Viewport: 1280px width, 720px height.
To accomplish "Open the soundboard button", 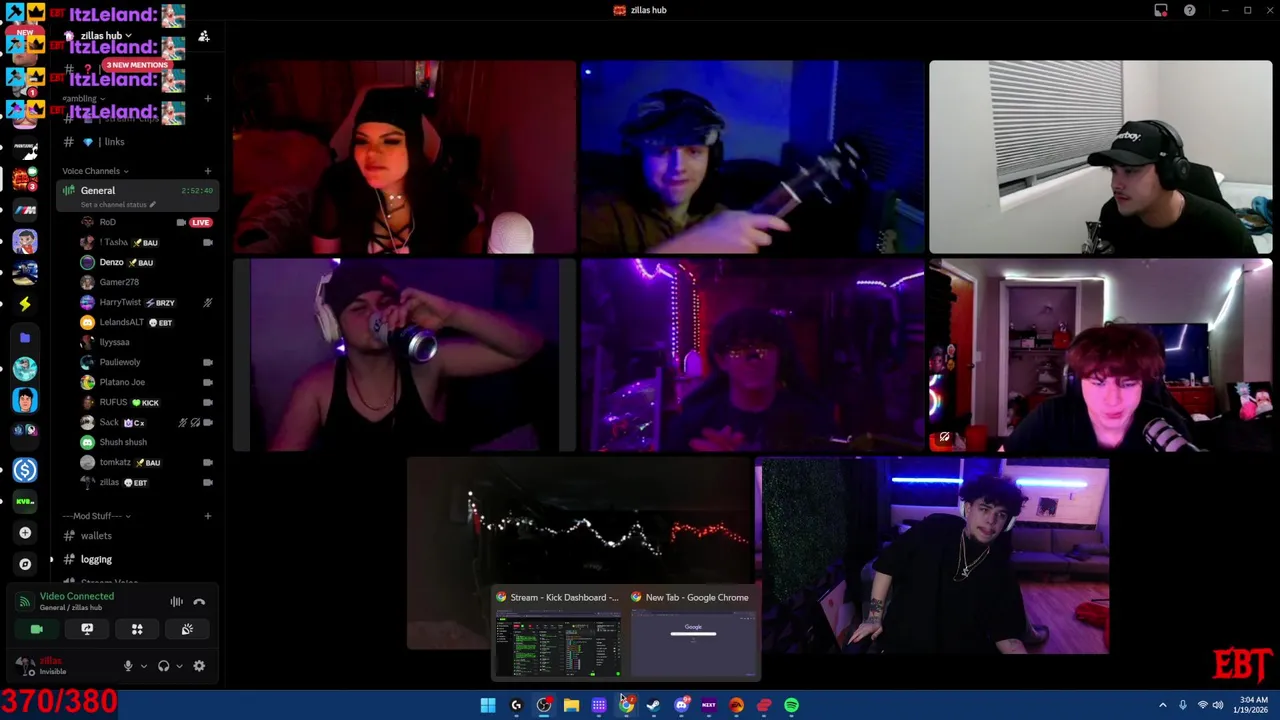I will [187, 629].
